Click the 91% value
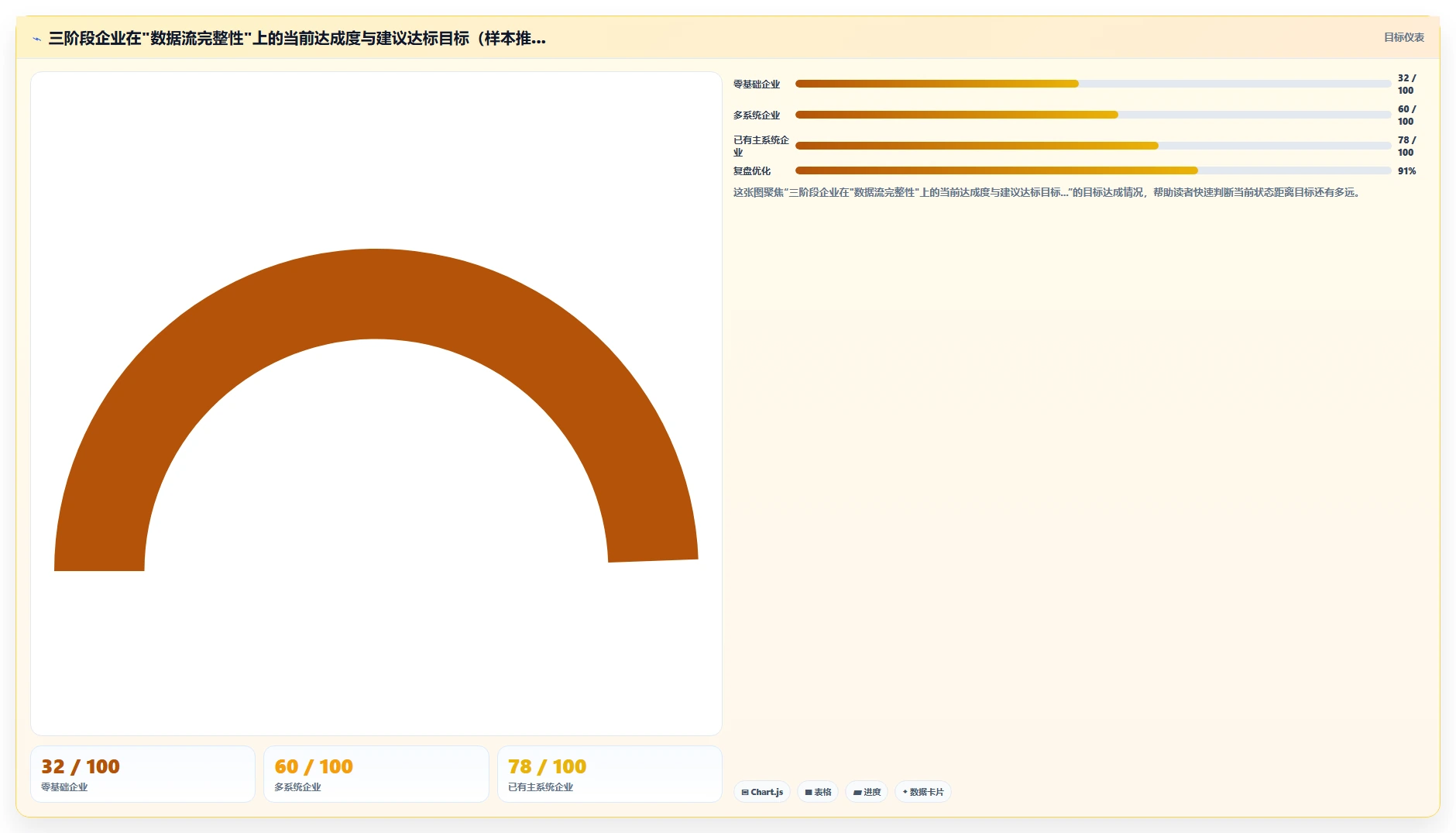1456x833 pixels. coord(1406,171)
